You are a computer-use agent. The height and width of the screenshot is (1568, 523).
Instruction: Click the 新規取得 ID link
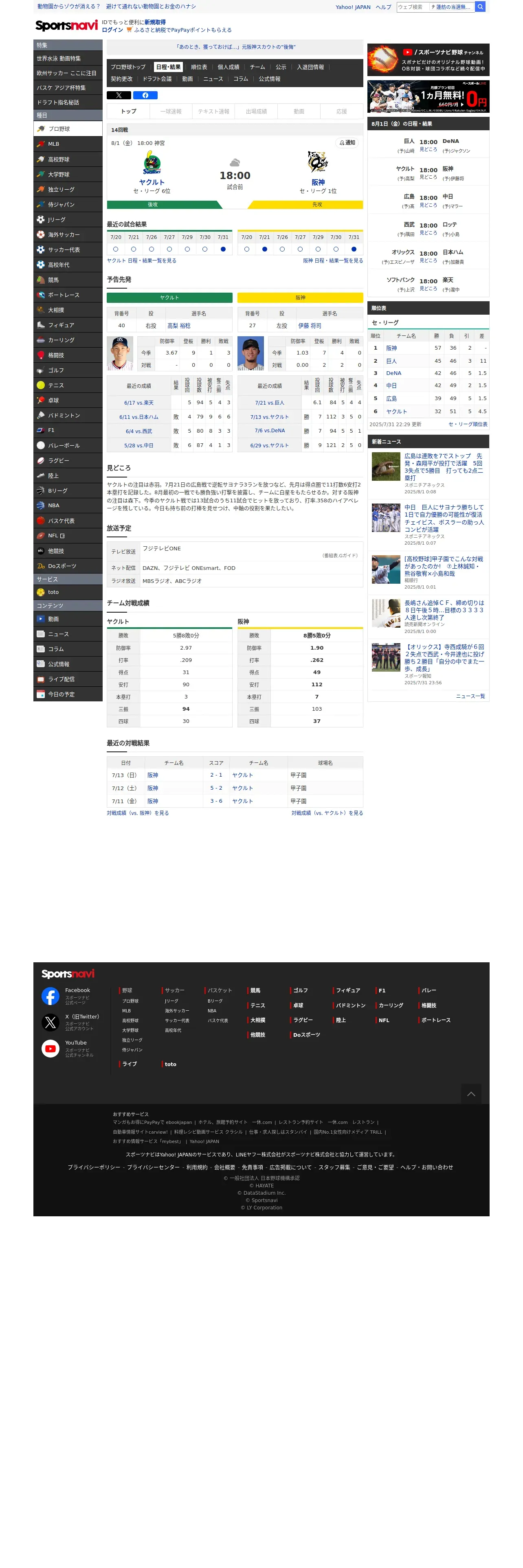(x=155, y=22)
